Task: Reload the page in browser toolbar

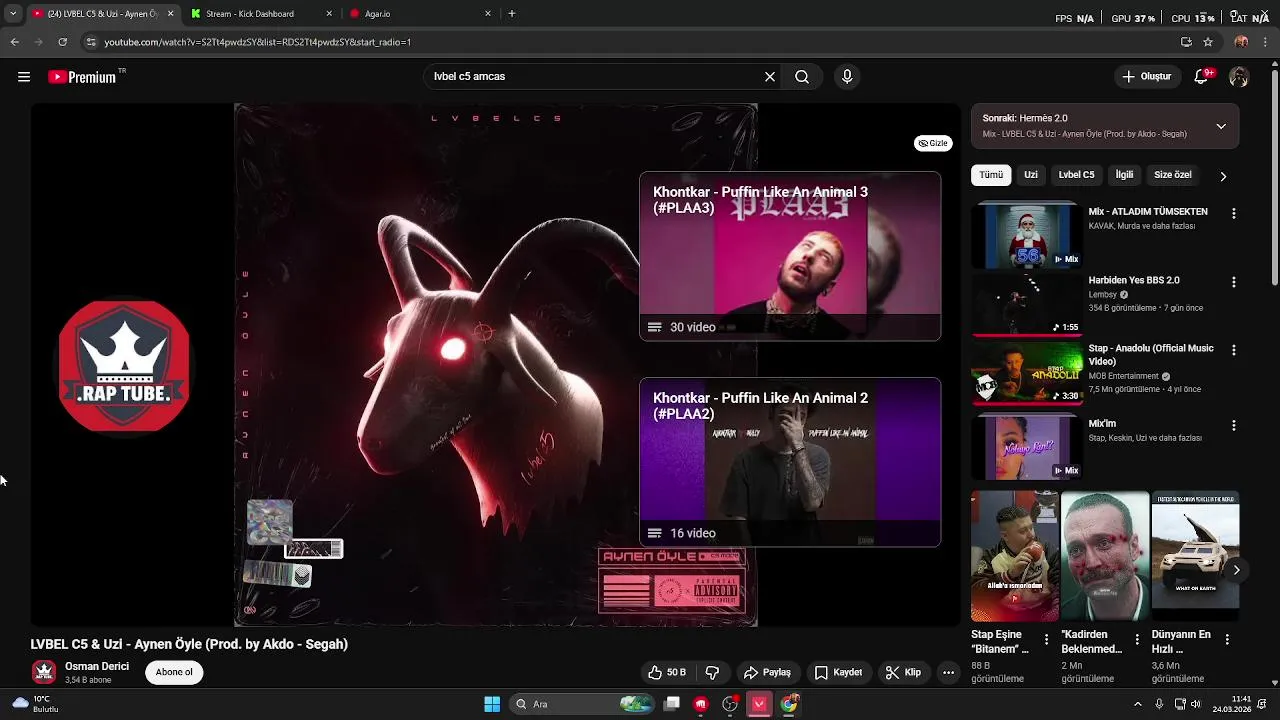Action: (x=62, y=42)
